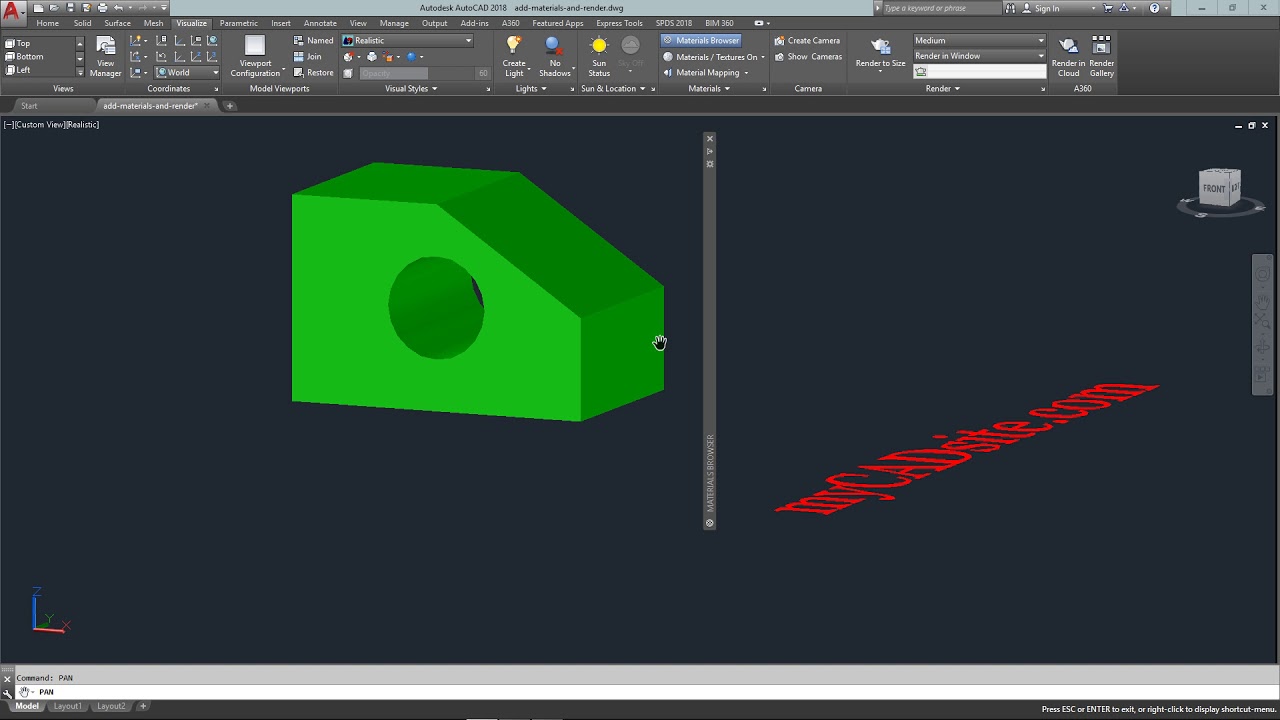Open the Render in Window dropdown
This screenshot has height=720, width=1280.
point(980,56)
